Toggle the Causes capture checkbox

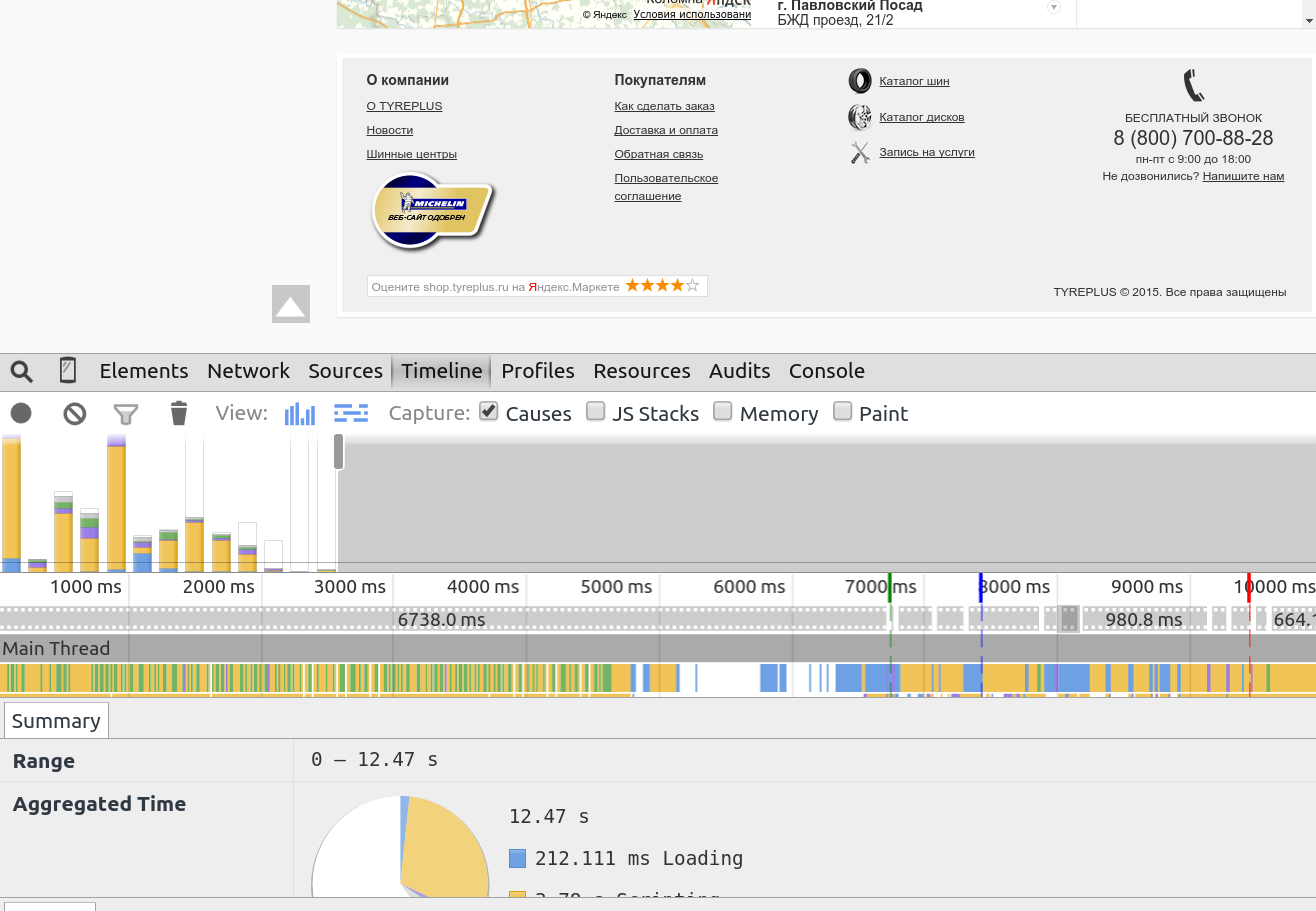489,411
